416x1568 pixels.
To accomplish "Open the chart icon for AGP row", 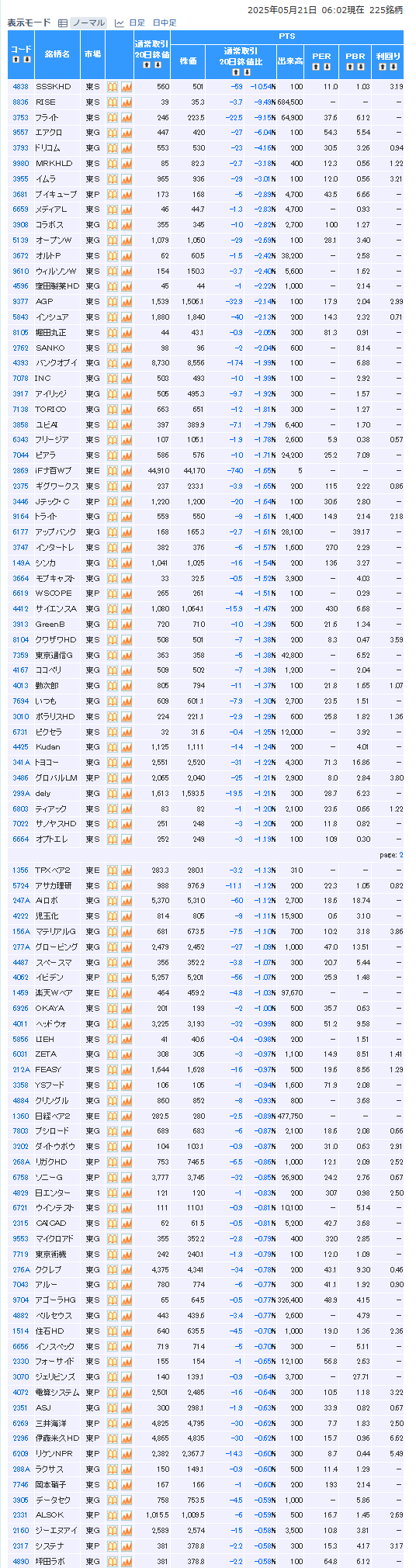I will coord(127,301).
